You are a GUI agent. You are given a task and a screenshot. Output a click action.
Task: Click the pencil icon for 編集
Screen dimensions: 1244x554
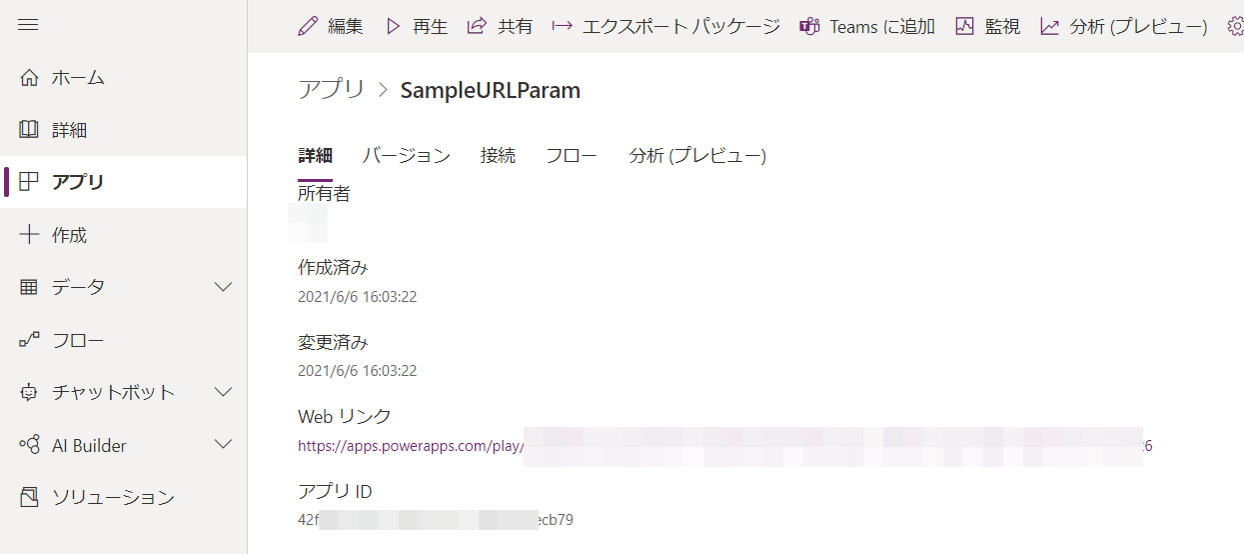click(x=308, y=27)
